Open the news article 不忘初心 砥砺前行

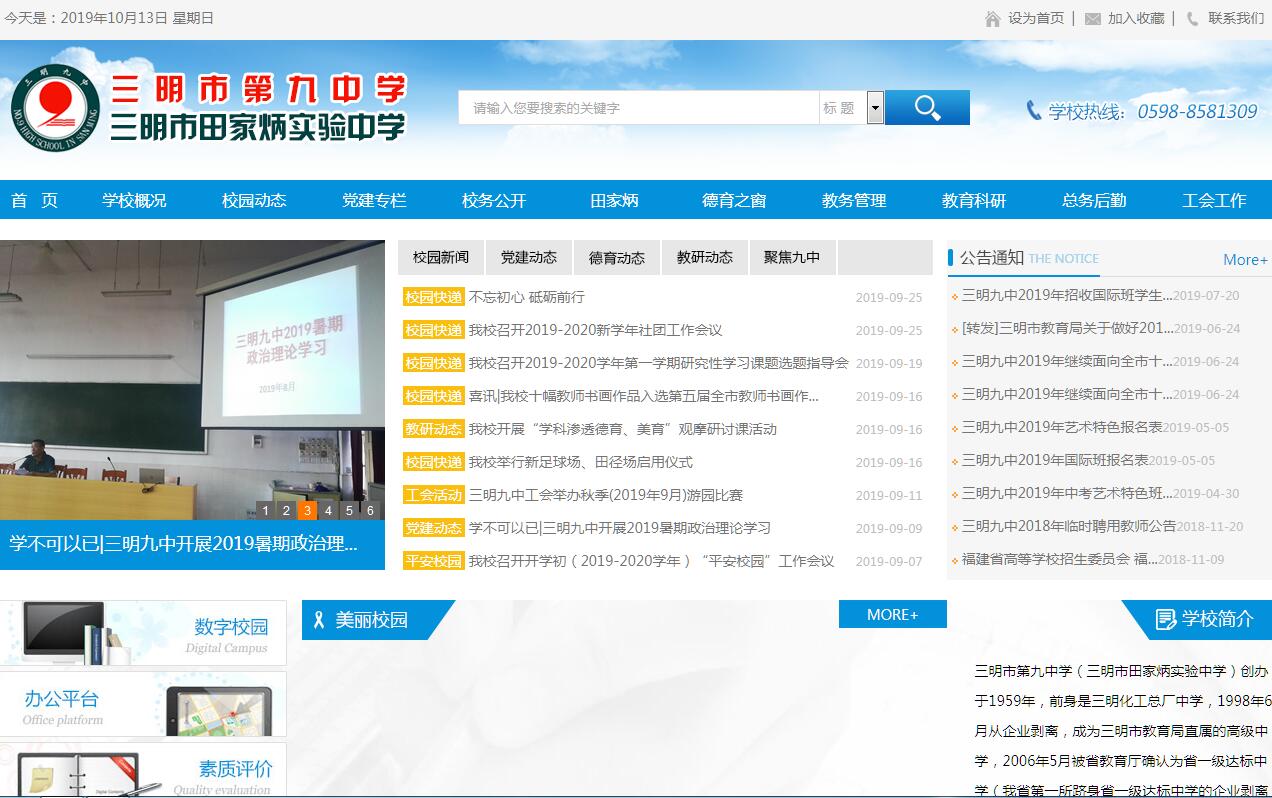526,297
